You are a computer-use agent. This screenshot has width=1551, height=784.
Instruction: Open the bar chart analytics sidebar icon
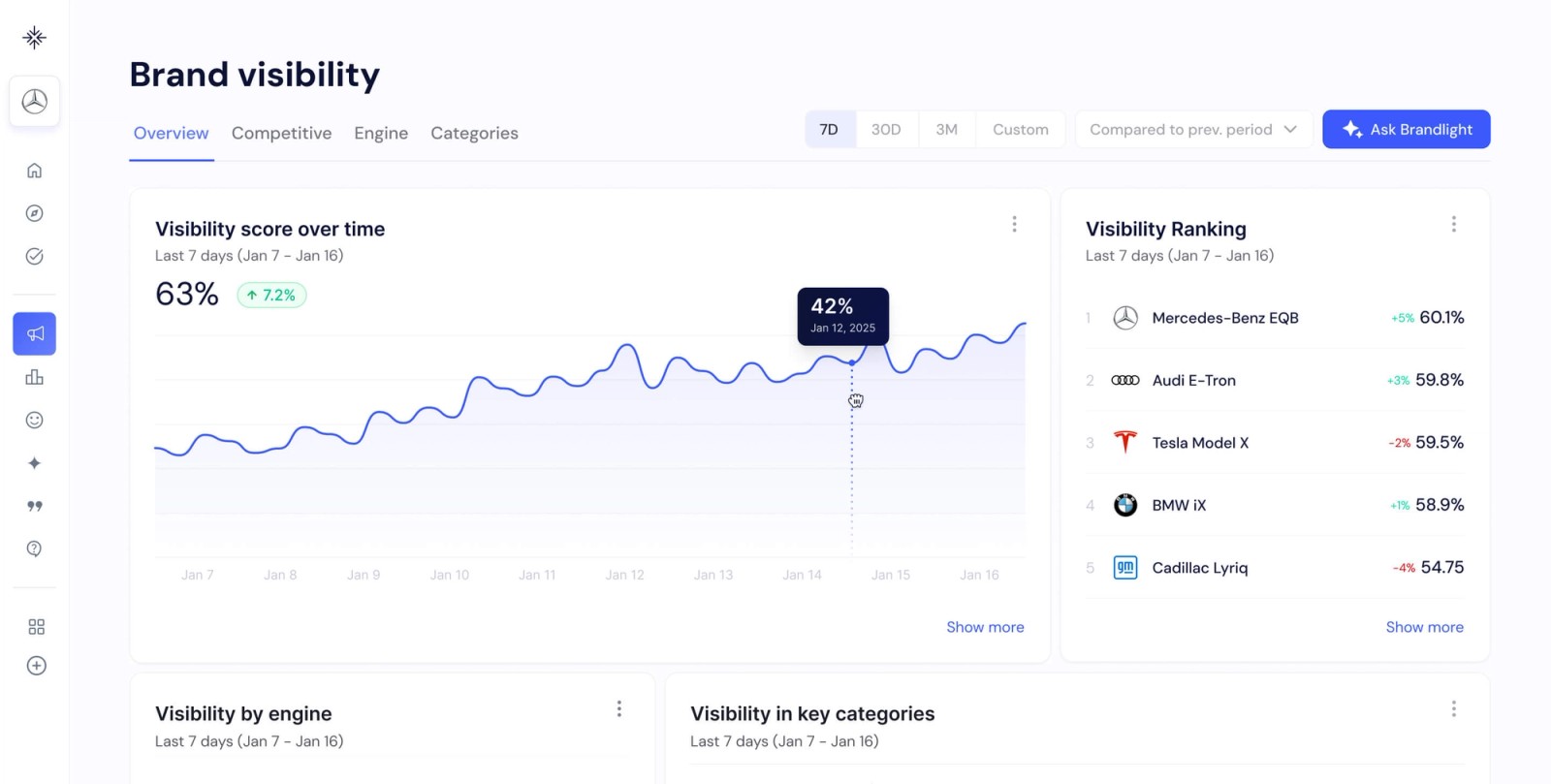35,377
